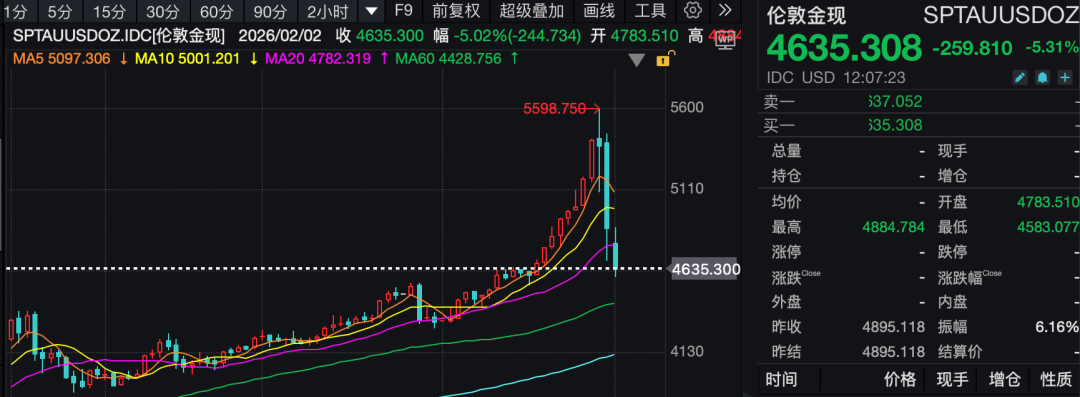Screen dimensions: 1080x397
Task: Switch chart to 60分 interval
Action: (x=212, y=10)
